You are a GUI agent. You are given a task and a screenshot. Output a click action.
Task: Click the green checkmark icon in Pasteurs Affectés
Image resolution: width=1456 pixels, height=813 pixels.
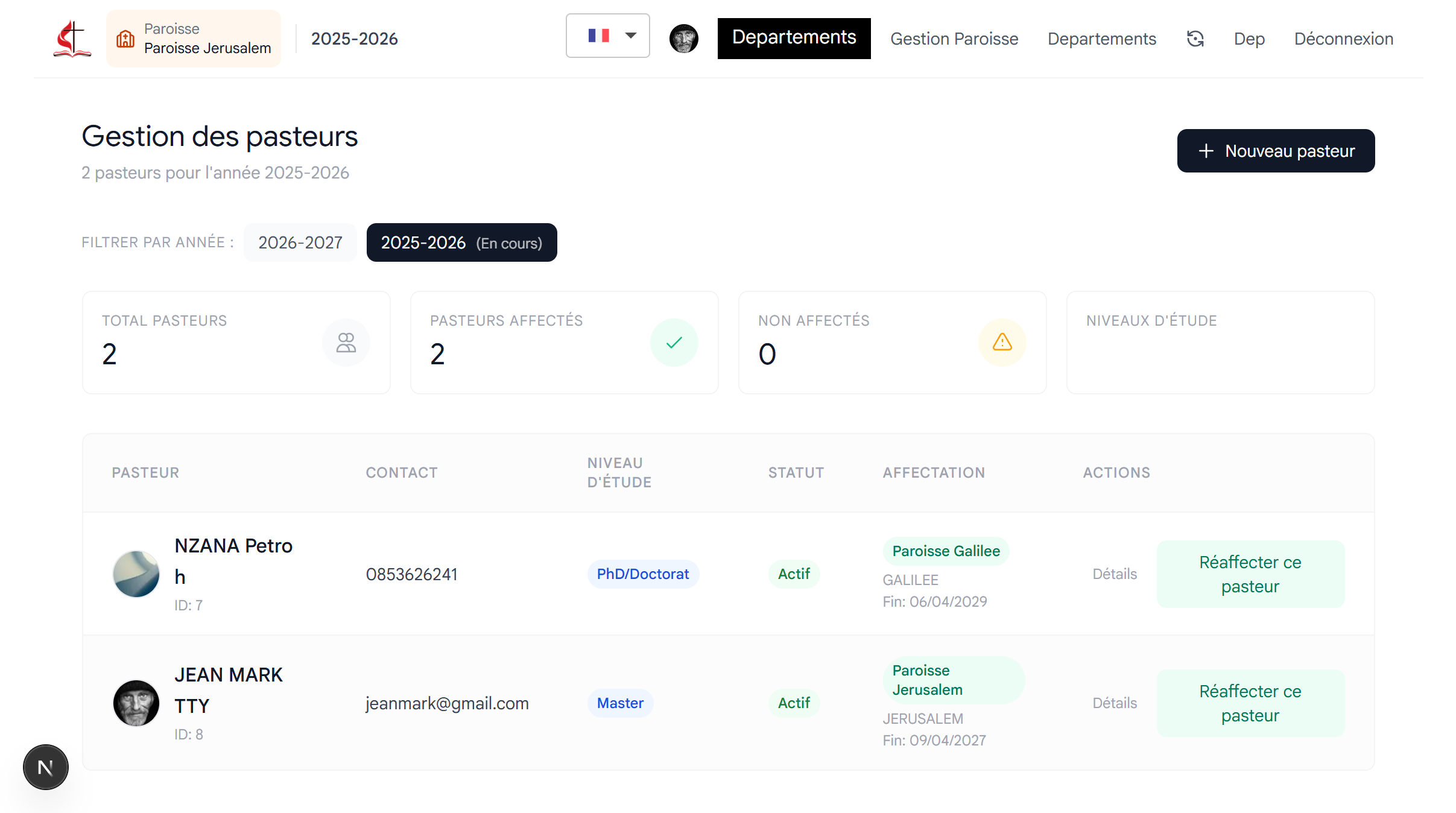[674, 343]
